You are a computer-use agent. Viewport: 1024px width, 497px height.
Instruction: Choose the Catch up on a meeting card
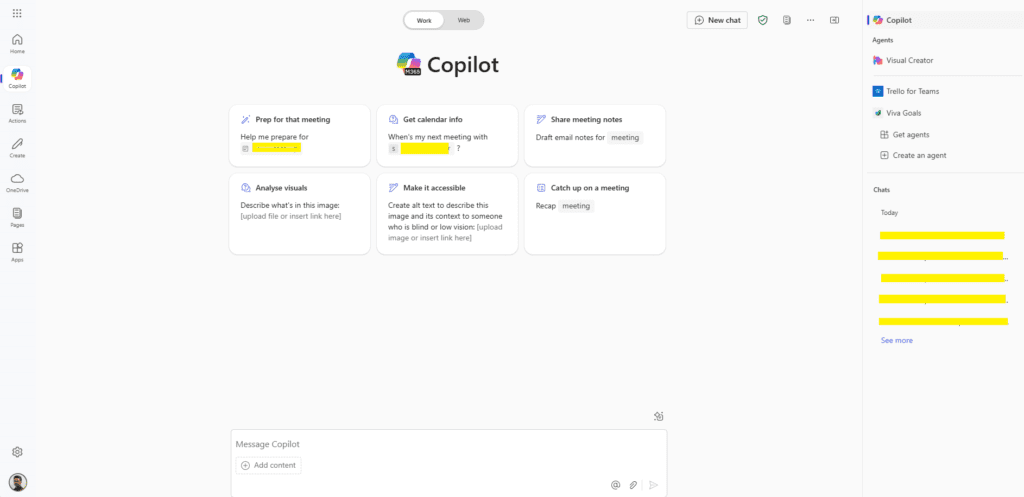point(595,214)
